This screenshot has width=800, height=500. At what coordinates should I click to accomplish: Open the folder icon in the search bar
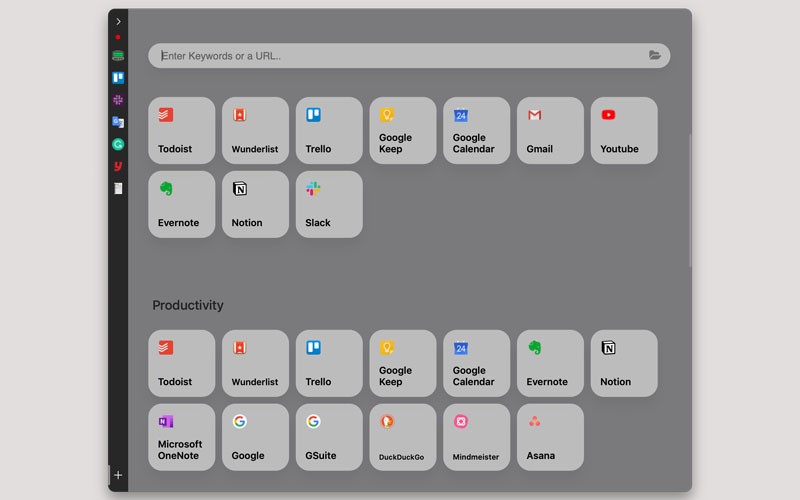point(655,55)
